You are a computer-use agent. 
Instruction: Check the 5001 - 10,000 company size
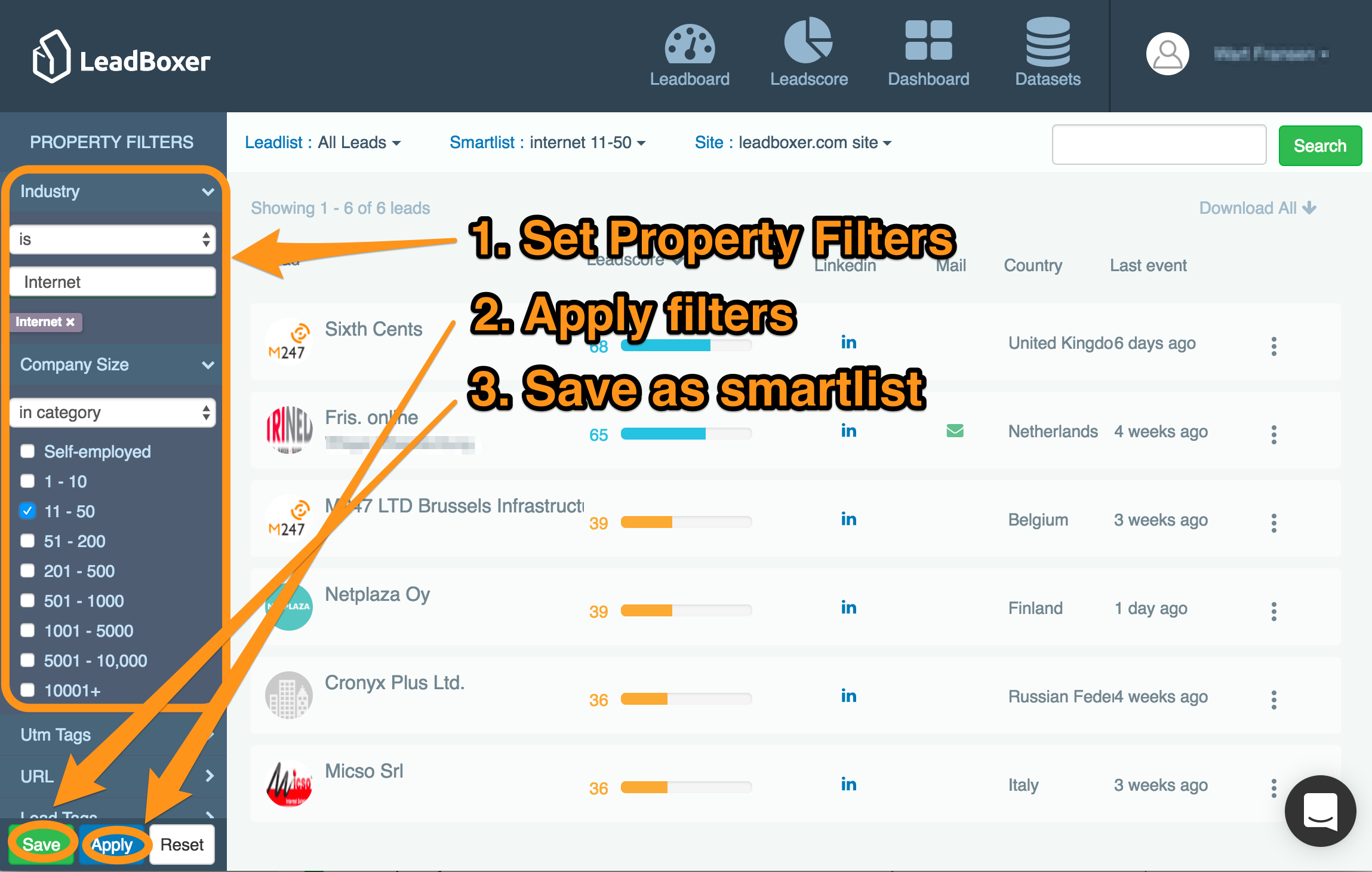click(27, 660)
